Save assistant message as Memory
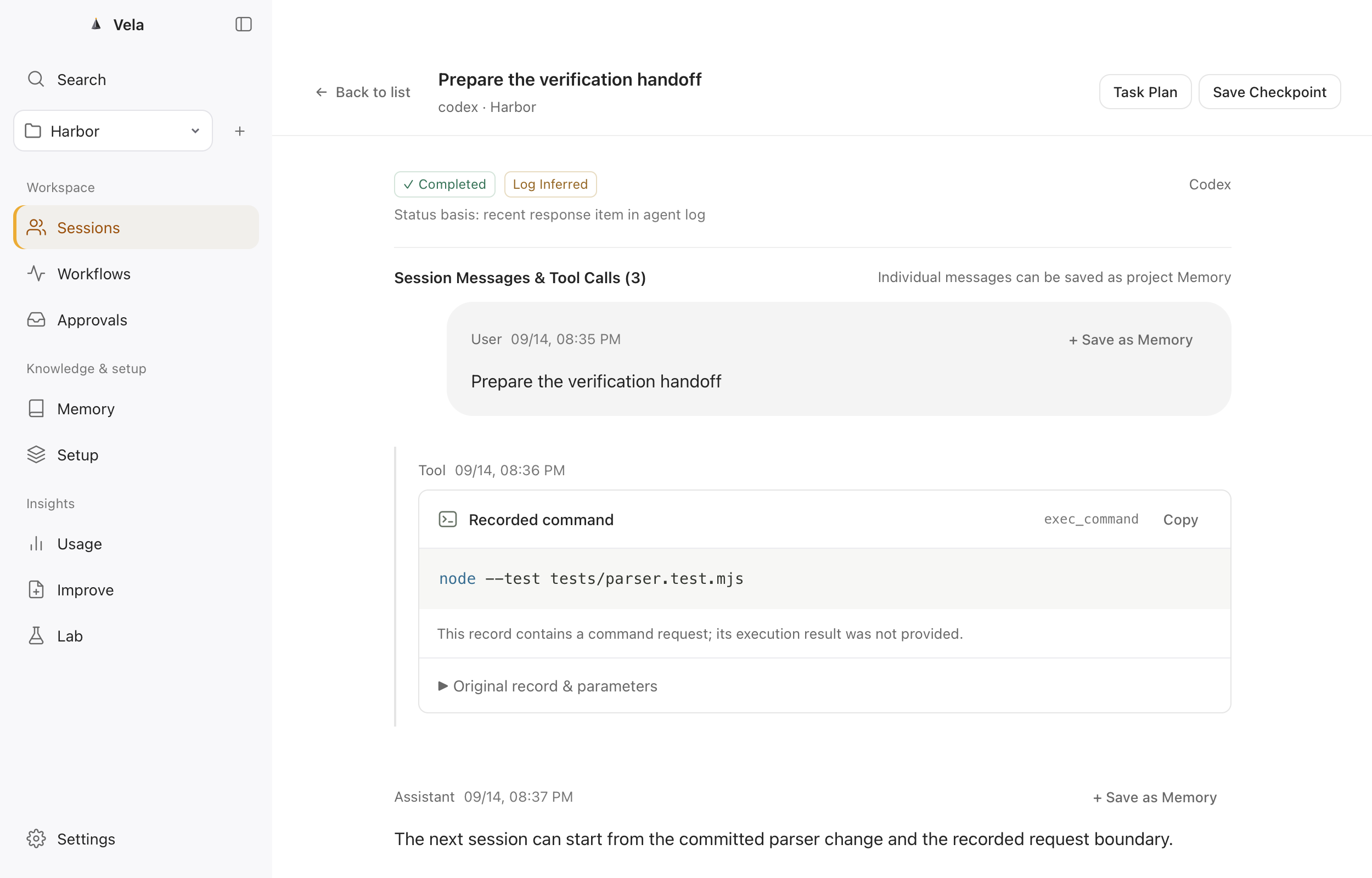This screenshot has height=878, width=1372. coord(1155,797)
